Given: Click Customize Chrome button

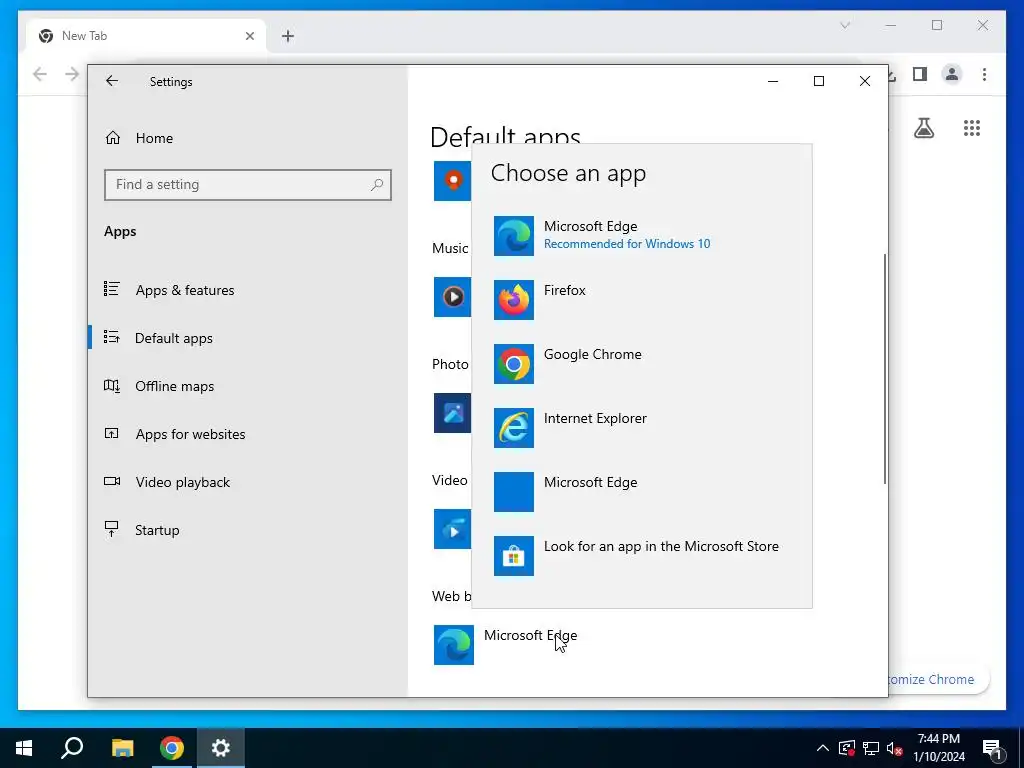Looking at the screenshot, I should pos(938,679).
